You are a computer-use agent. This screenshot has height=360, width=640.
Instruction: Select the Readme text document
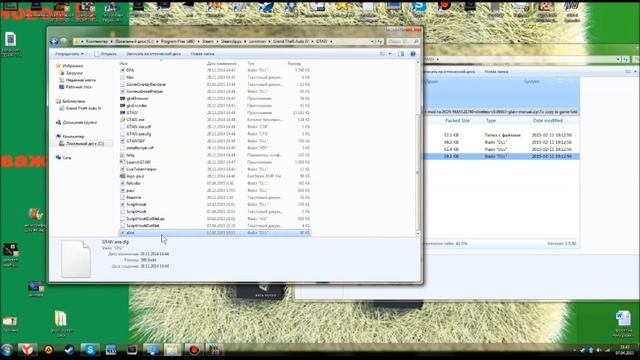coord(133,197)
